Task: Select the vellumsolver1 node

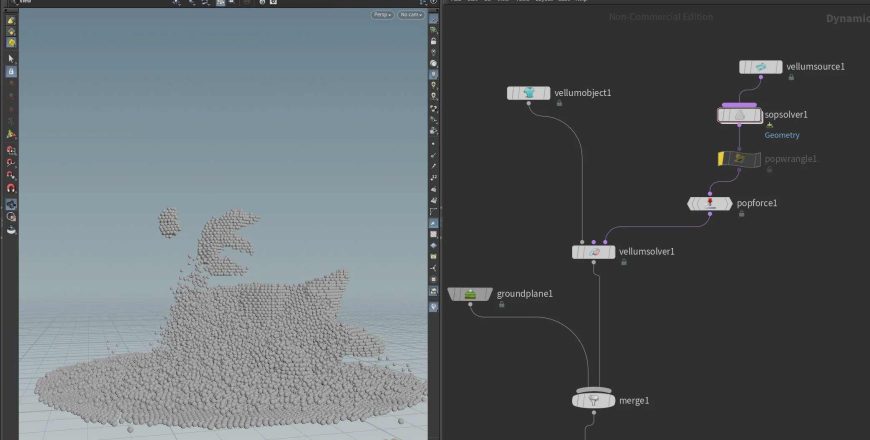Action: pyautogui.click(x=594, y=252)
